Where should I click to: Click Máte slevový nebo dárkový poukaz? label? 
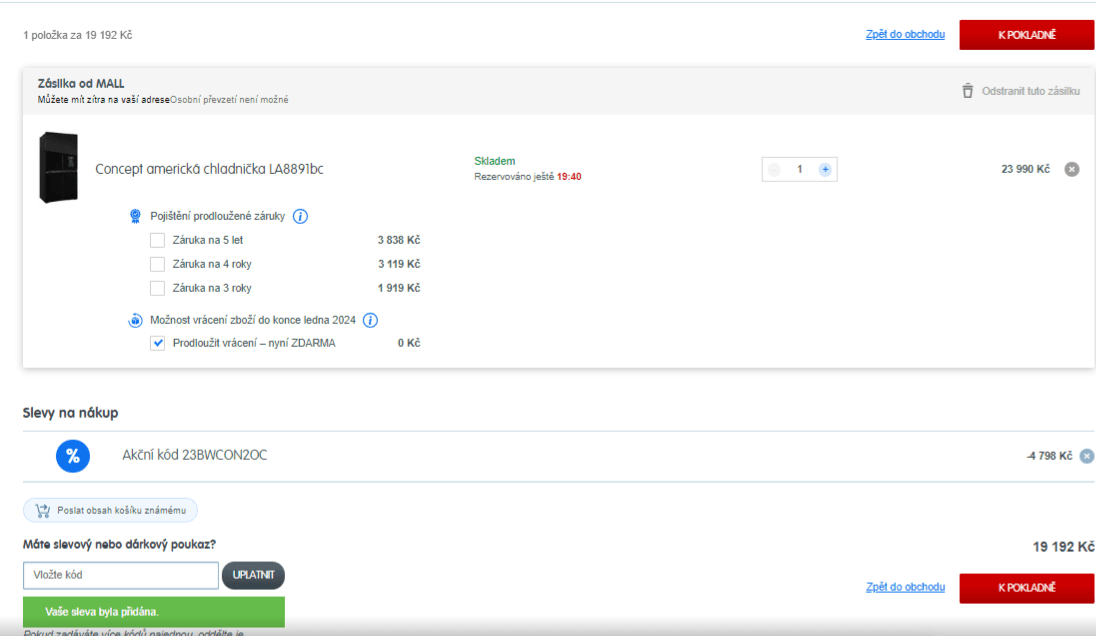[x=120, y=544]
